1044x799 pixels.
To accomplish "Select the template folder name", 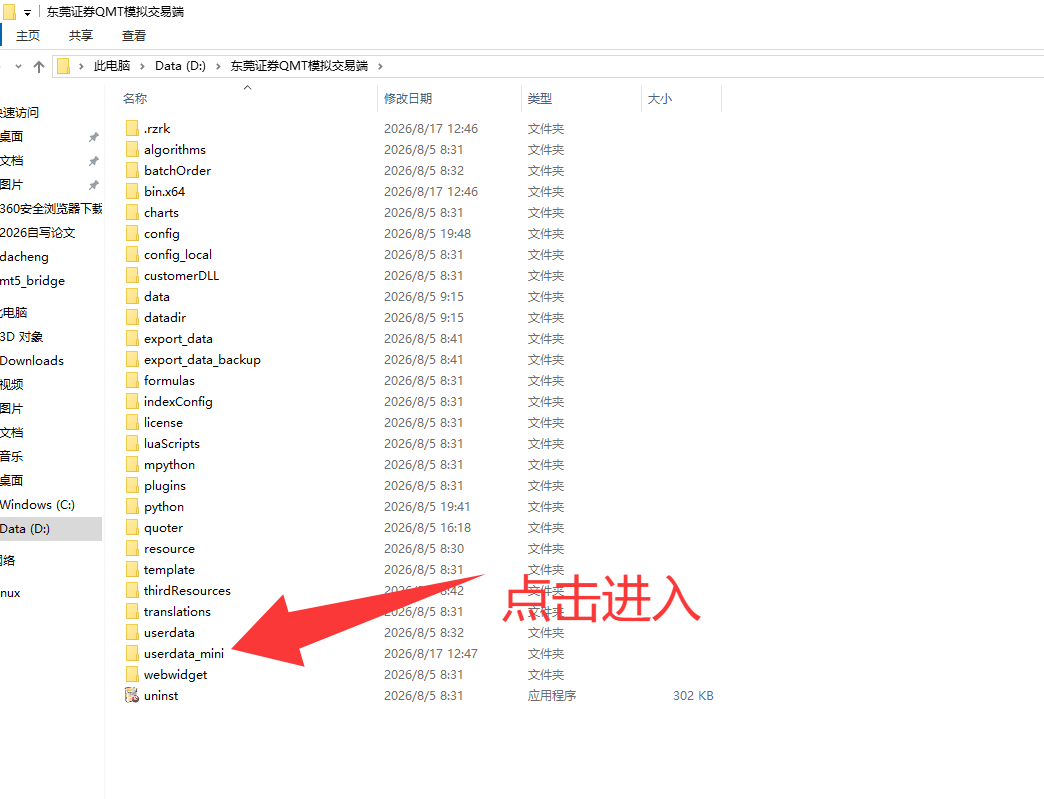I will click(170, 569).
